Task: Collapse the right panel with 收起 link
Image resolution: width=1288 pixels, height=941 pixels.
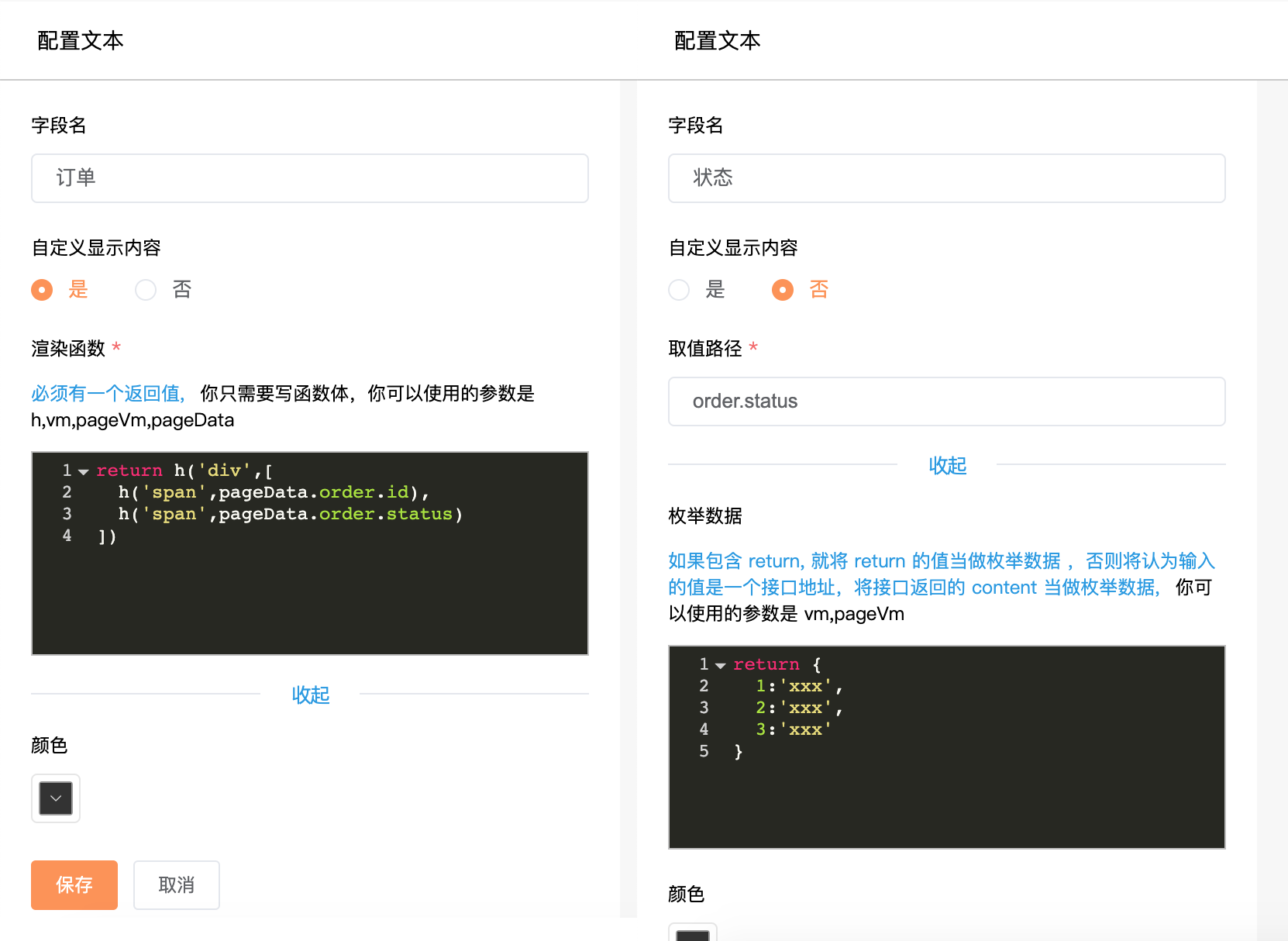Action: tap(948, 465)
